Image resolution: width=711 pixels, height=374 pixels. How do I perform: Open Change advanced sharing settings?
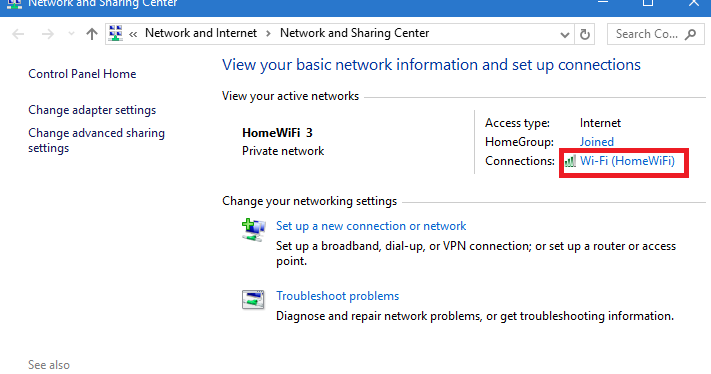tap(97, 141)
